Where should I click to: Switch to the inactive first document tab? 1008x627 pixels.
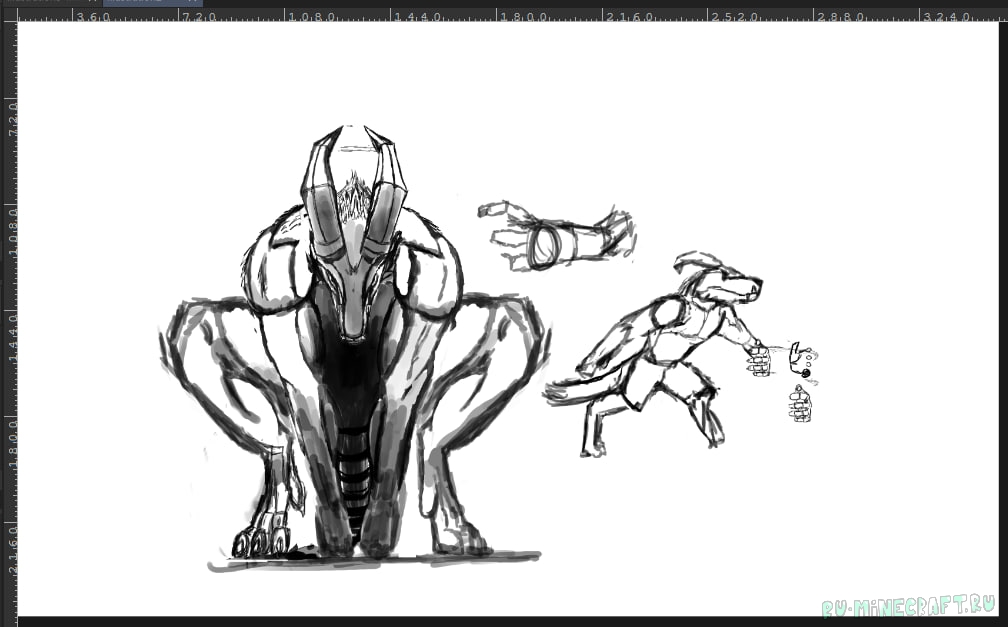pos(40,2)
